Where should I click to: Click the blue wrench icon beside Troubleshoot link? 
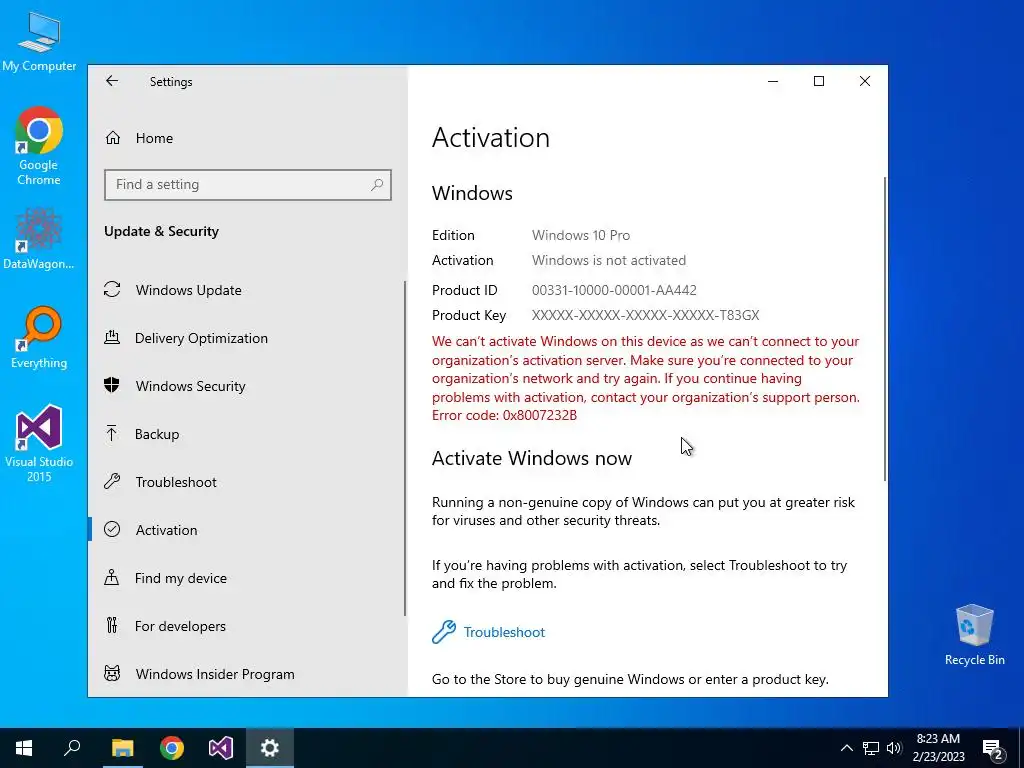coord(444,632)
